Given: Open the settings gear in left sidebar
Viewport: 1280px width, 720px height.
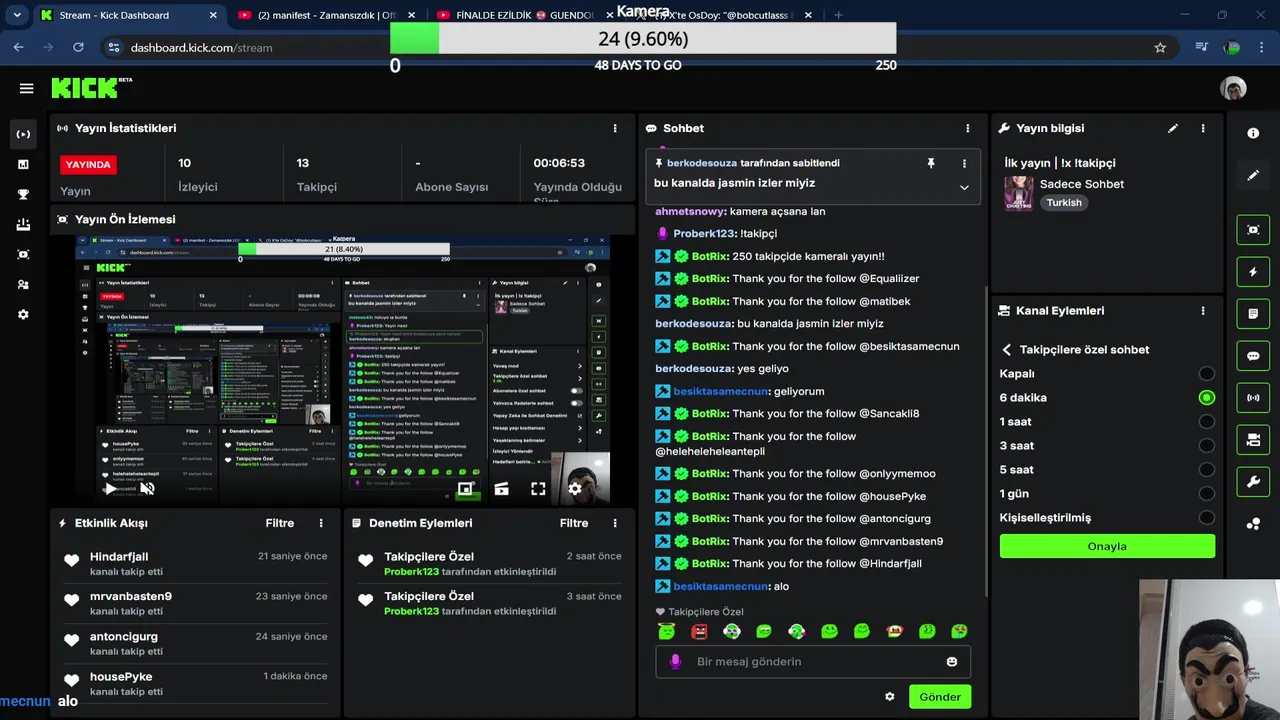Looking at the screenshot, I should pyautogui.click(x=24, y=314).
